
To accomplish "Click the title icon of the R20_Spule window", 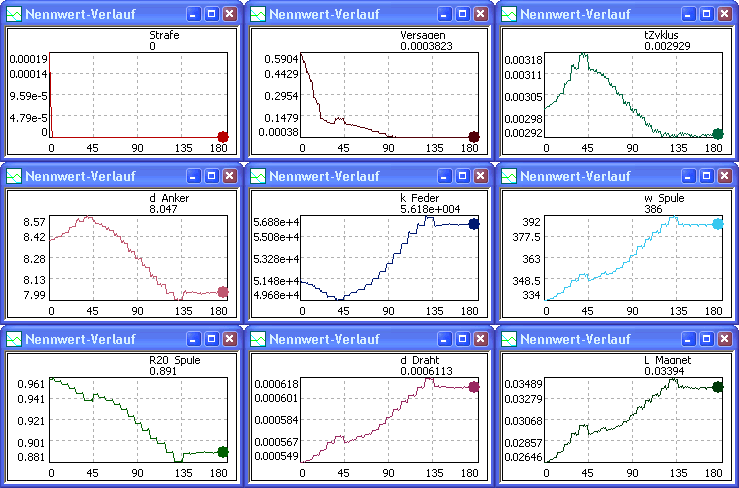I will point(13,338).
